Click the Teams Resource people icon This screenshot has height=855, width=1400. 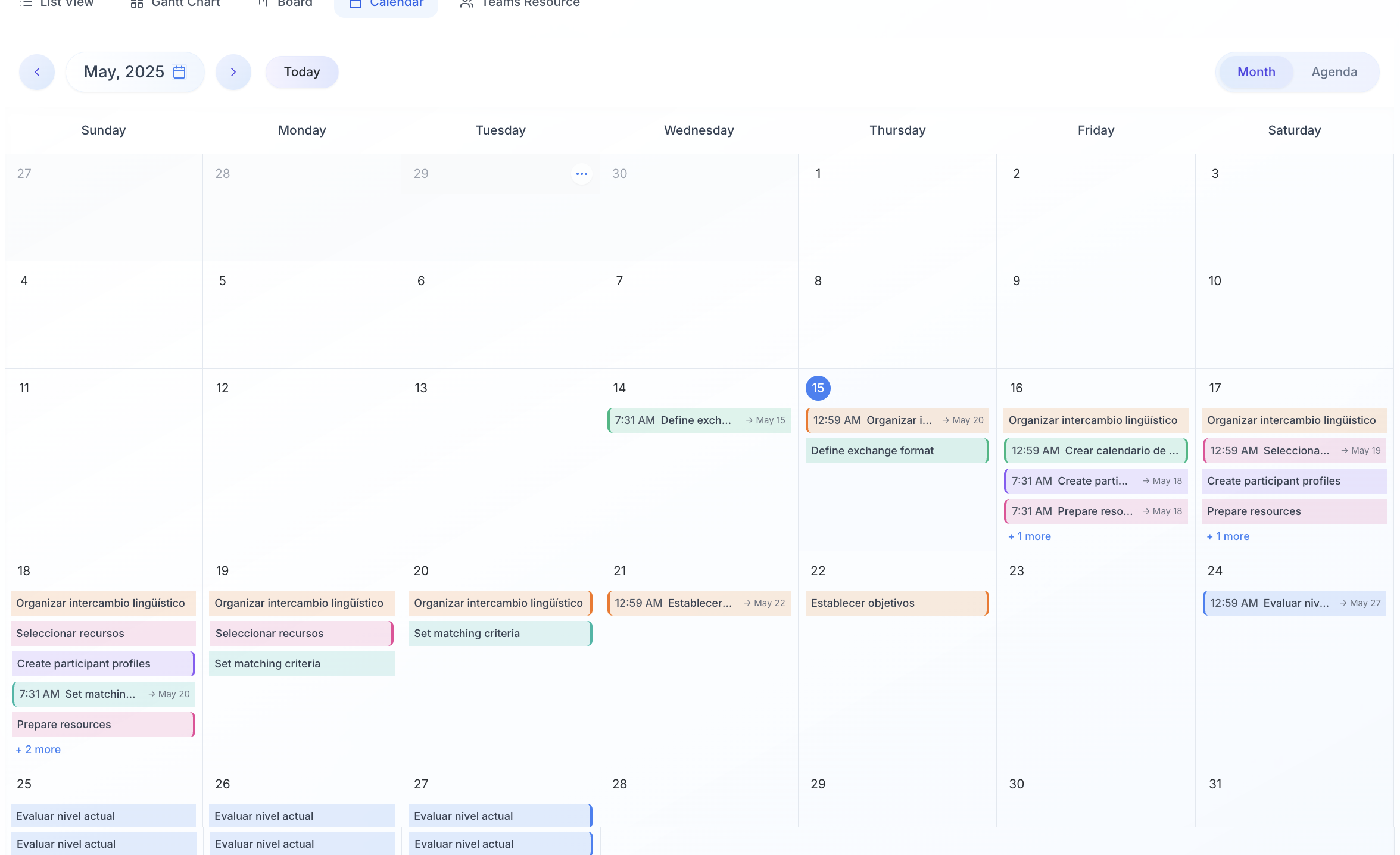467,4
